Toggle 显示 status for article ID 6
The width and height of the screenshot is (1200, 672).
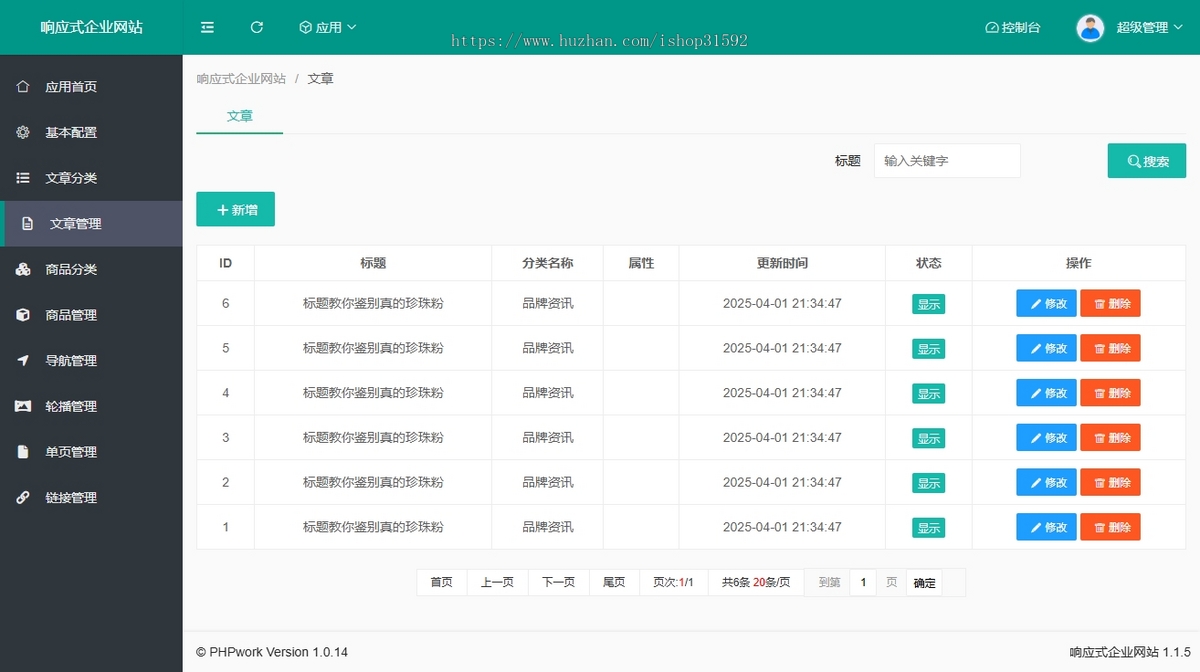coord(928,305)
